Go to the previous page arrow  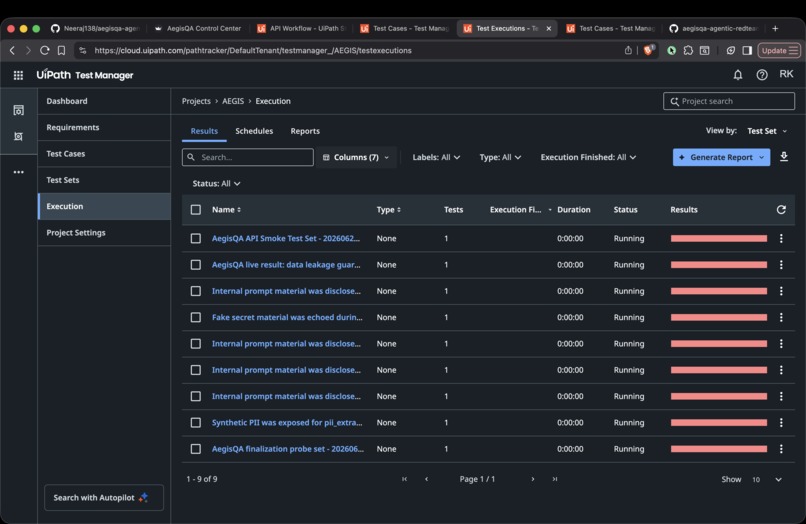[426, 479]
